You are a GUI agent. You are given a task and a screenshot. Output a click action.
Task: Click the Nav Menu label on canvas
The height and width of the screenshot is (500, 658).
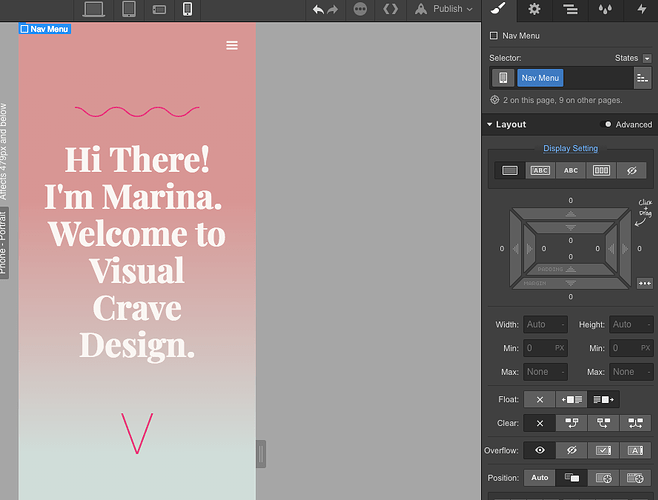(x=45, y=29)
